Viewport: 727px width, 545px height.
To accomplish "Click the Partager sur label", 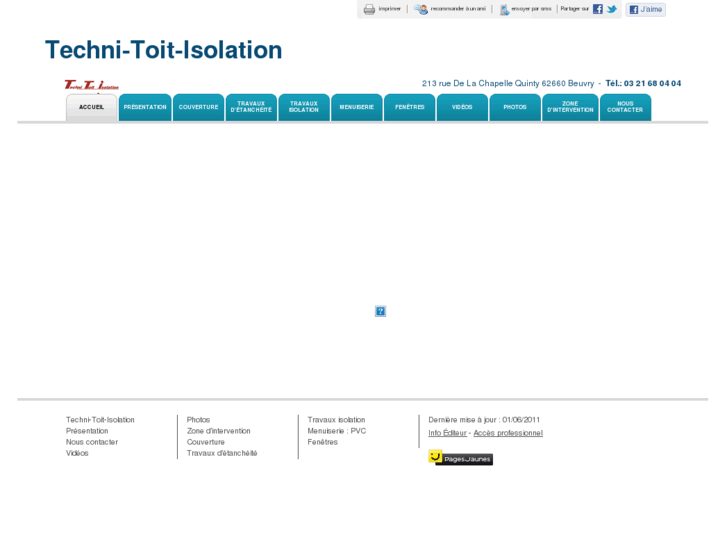I will 574,9.
